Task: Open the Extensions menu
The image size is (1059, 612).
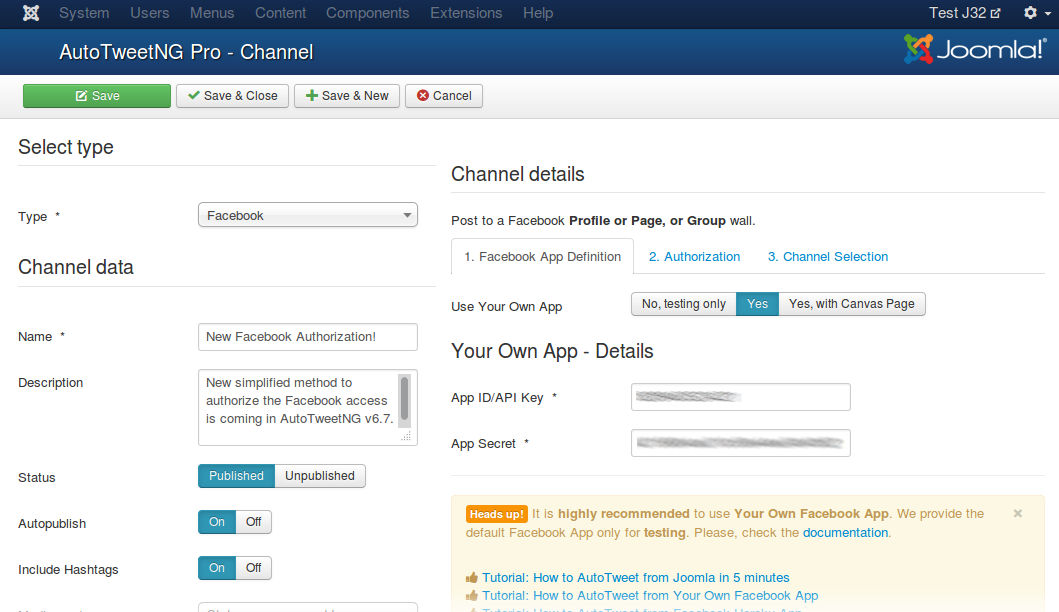Action: tap(466, 13)
